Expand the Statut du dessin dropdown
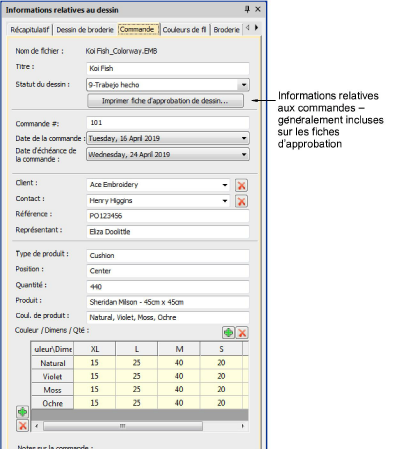This screenshot has width=397, height=449. click(244, 85)
